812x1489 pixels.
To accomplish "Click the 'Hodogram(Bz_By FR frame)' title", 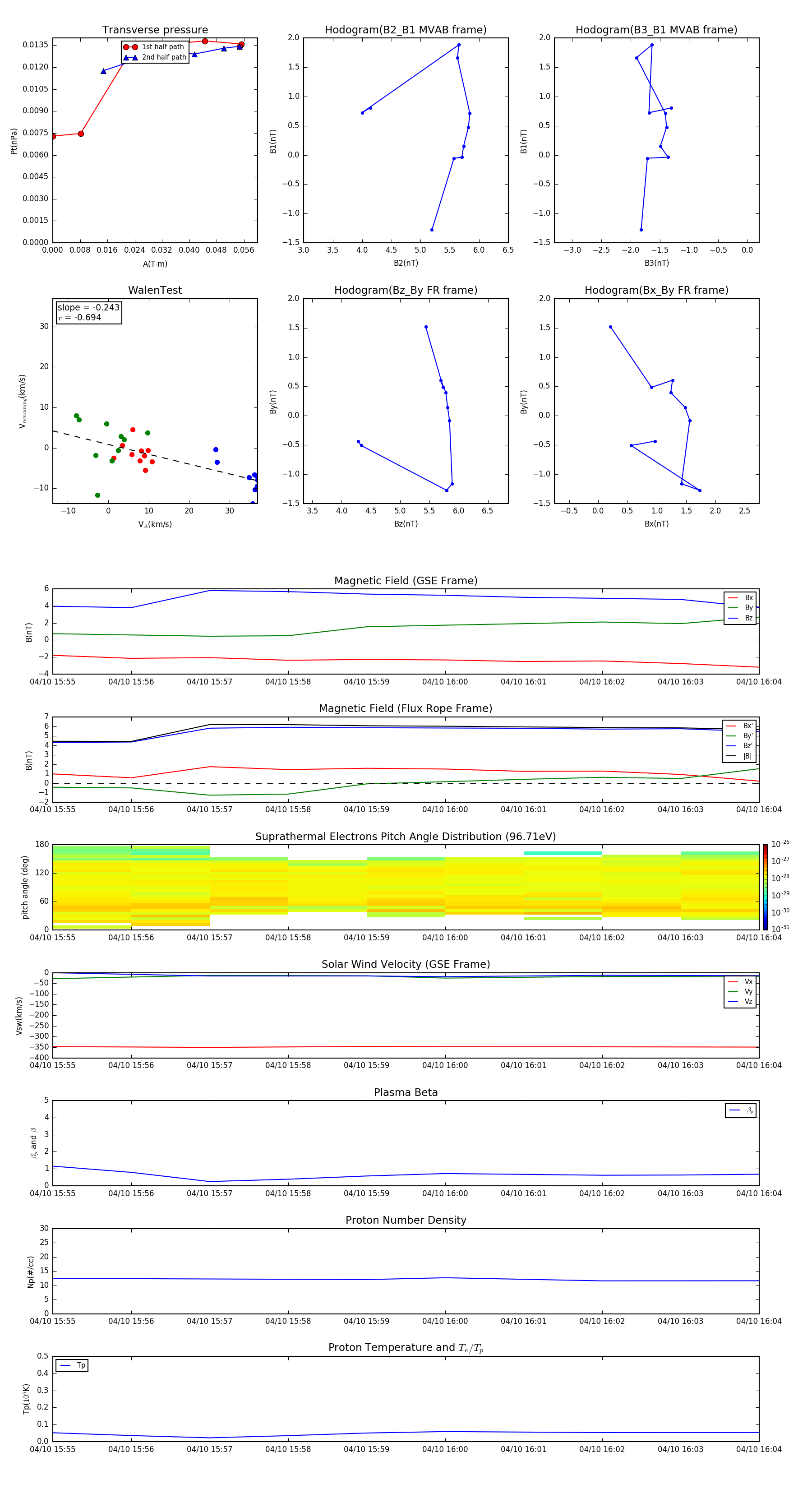I will (406, 290).
